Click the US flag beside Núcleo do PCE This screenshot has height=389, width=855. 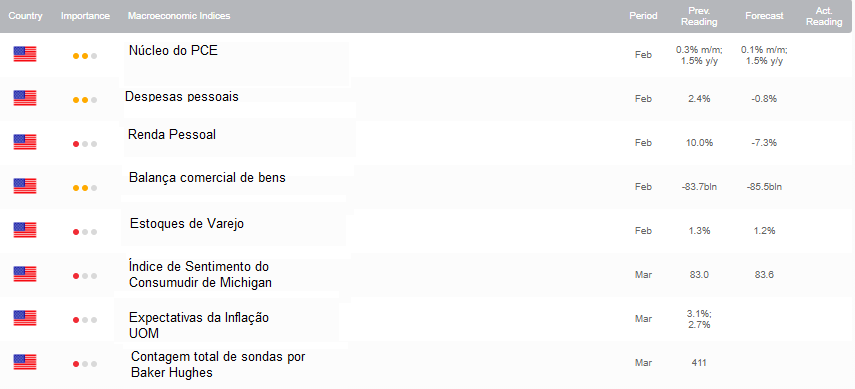(x=25, y=55)
